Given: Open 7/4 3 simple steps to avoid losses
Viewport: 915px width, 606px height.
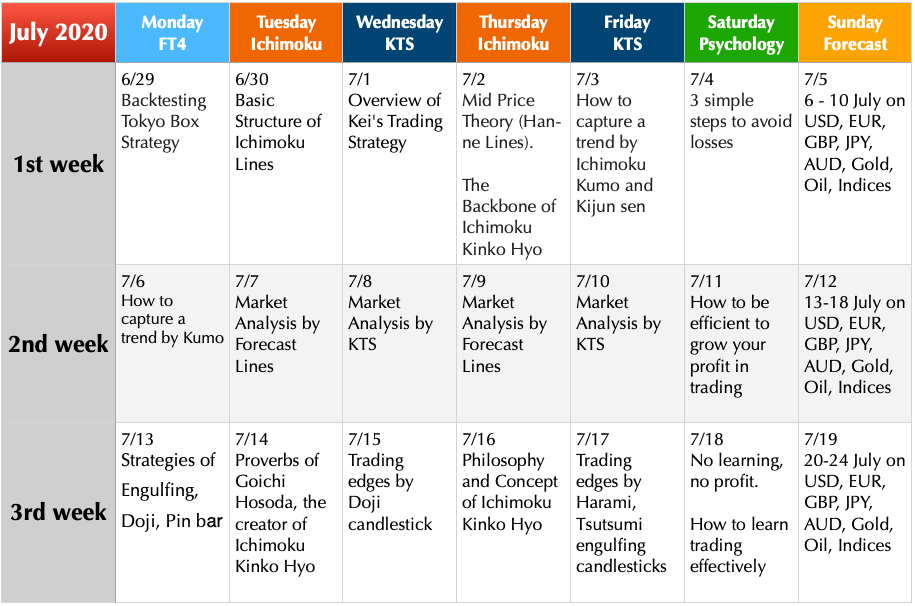Looking at the screenshot, I should pos(741,163).
